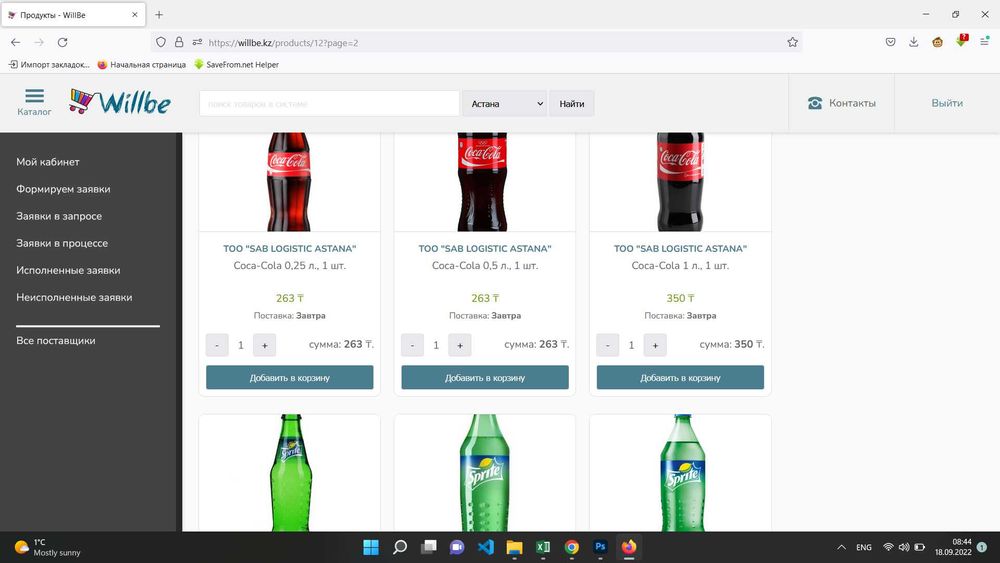The width and height of the screenshot is (1000, 563).
Task: Open Контакты link
Action: [x=842, y=103]
